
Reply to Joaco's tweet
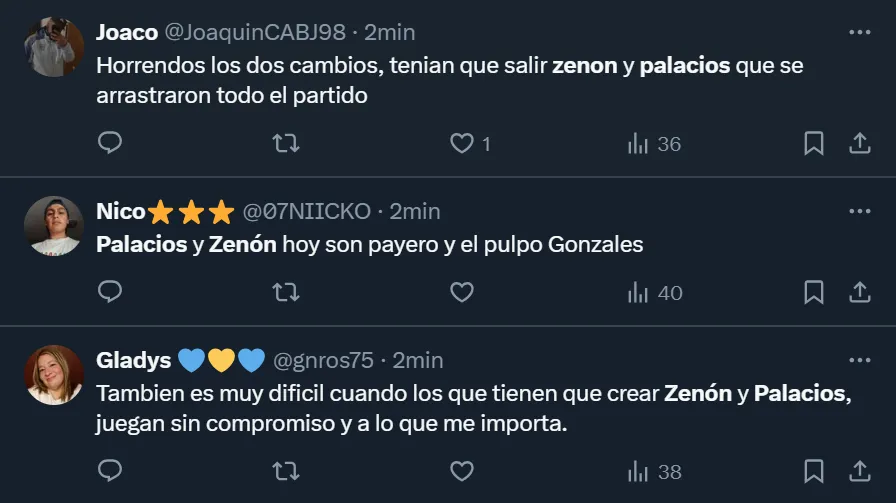pos(110,143)
